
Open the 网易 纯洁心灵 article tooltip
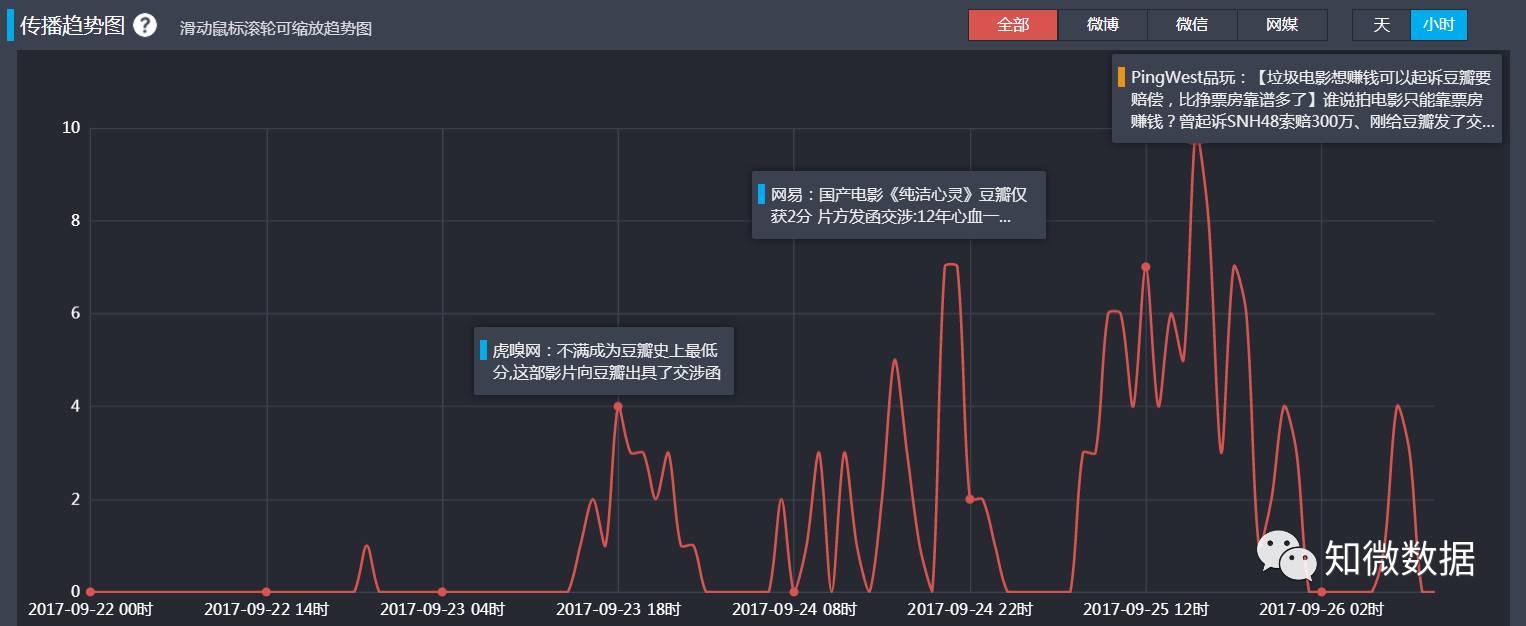tap(899, 205)
